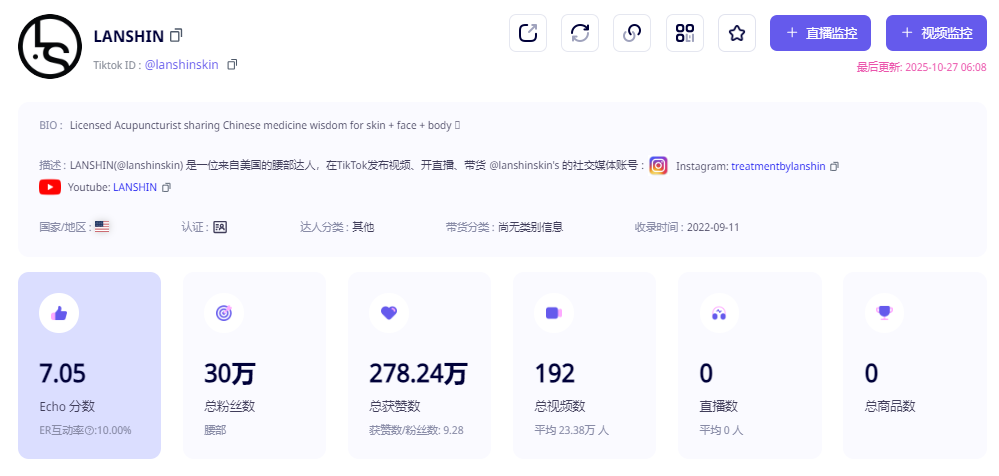This screenshot has width=999, height=476.
Task: Copy the YouTube channel name with copy icon
Action: [167, 187]
